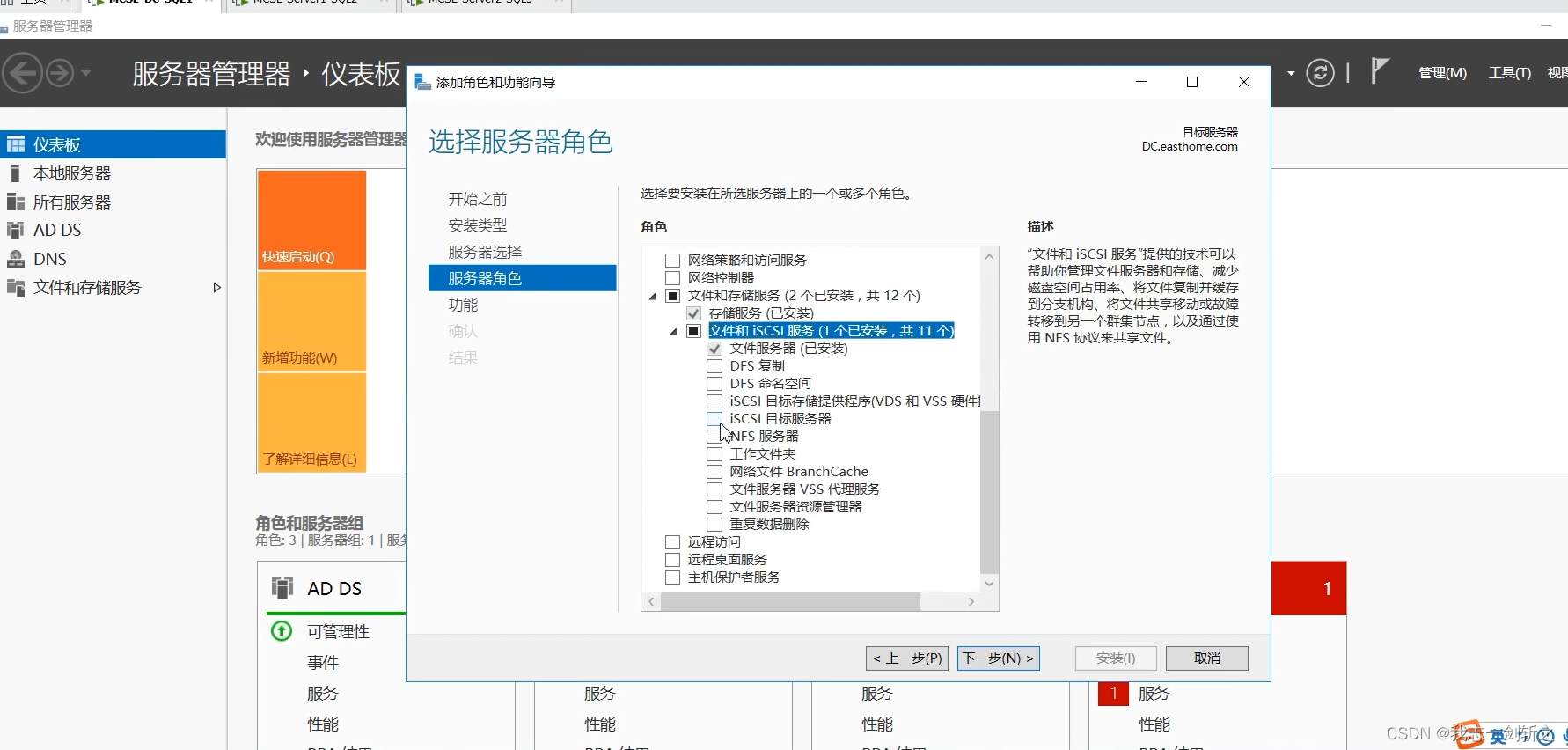Click the back navigation arrow in Server Manager
The image size is (1568, 750).
[x=23, y=72]
